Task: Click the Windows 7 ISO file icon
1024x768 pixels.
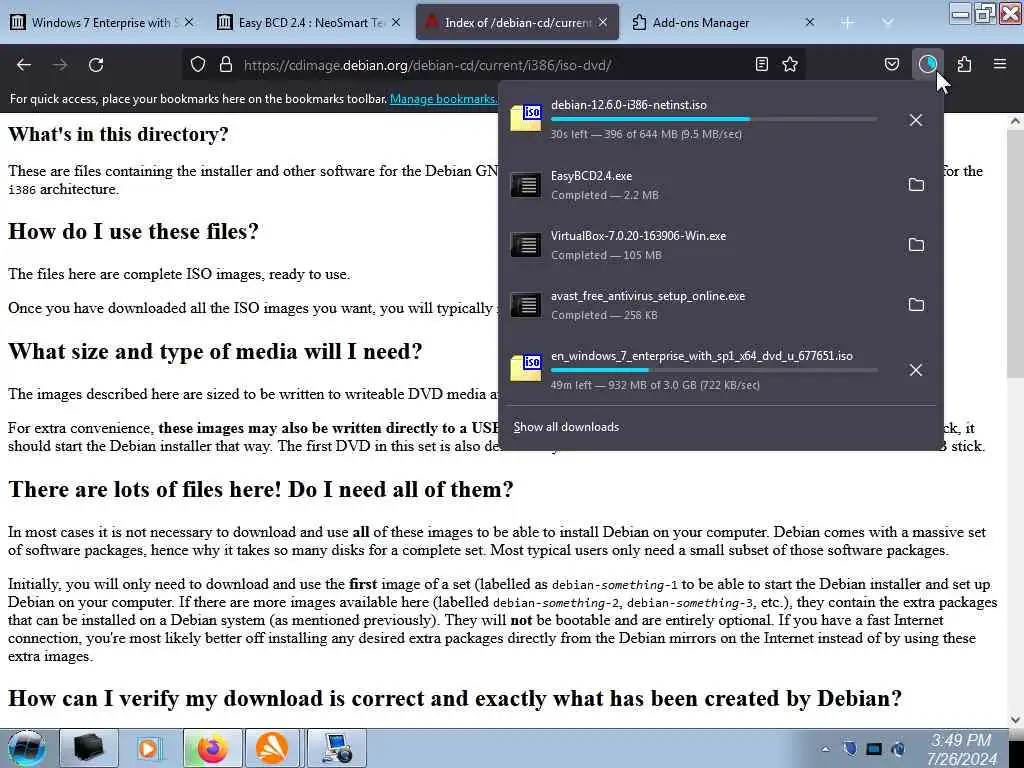Action: tap(526, 368)
